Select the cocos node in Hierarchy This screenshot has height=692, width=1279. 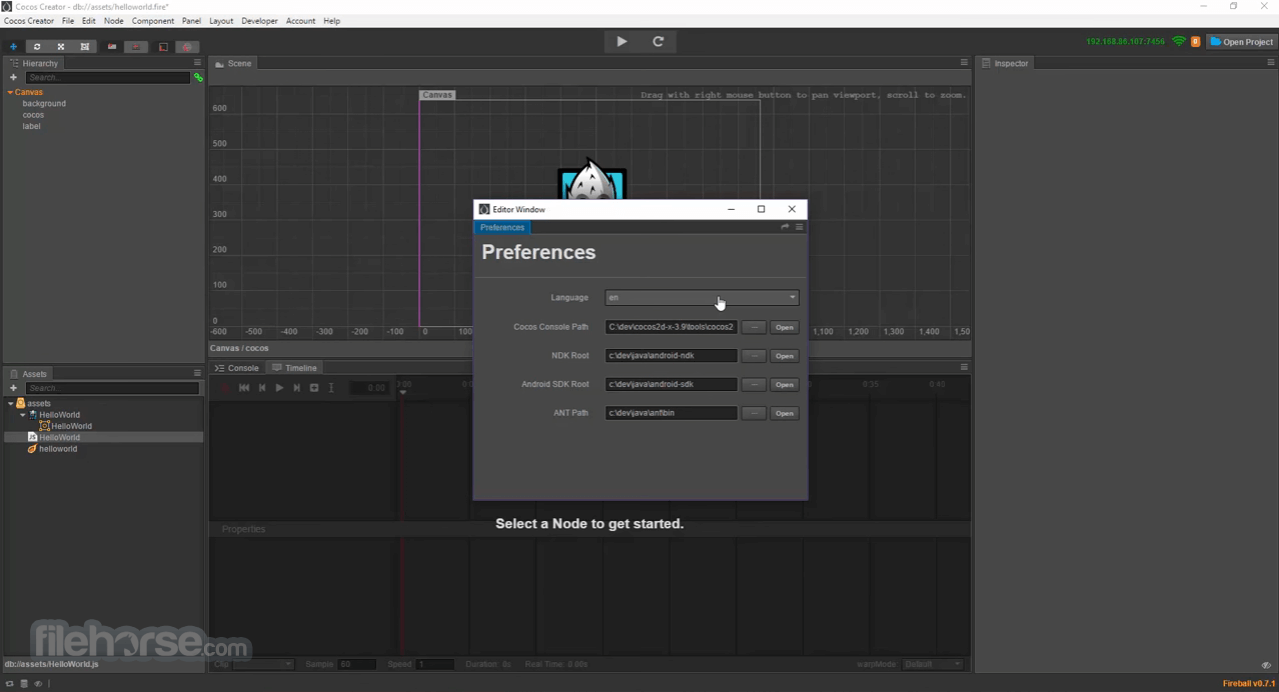click(x=33, y=115)
